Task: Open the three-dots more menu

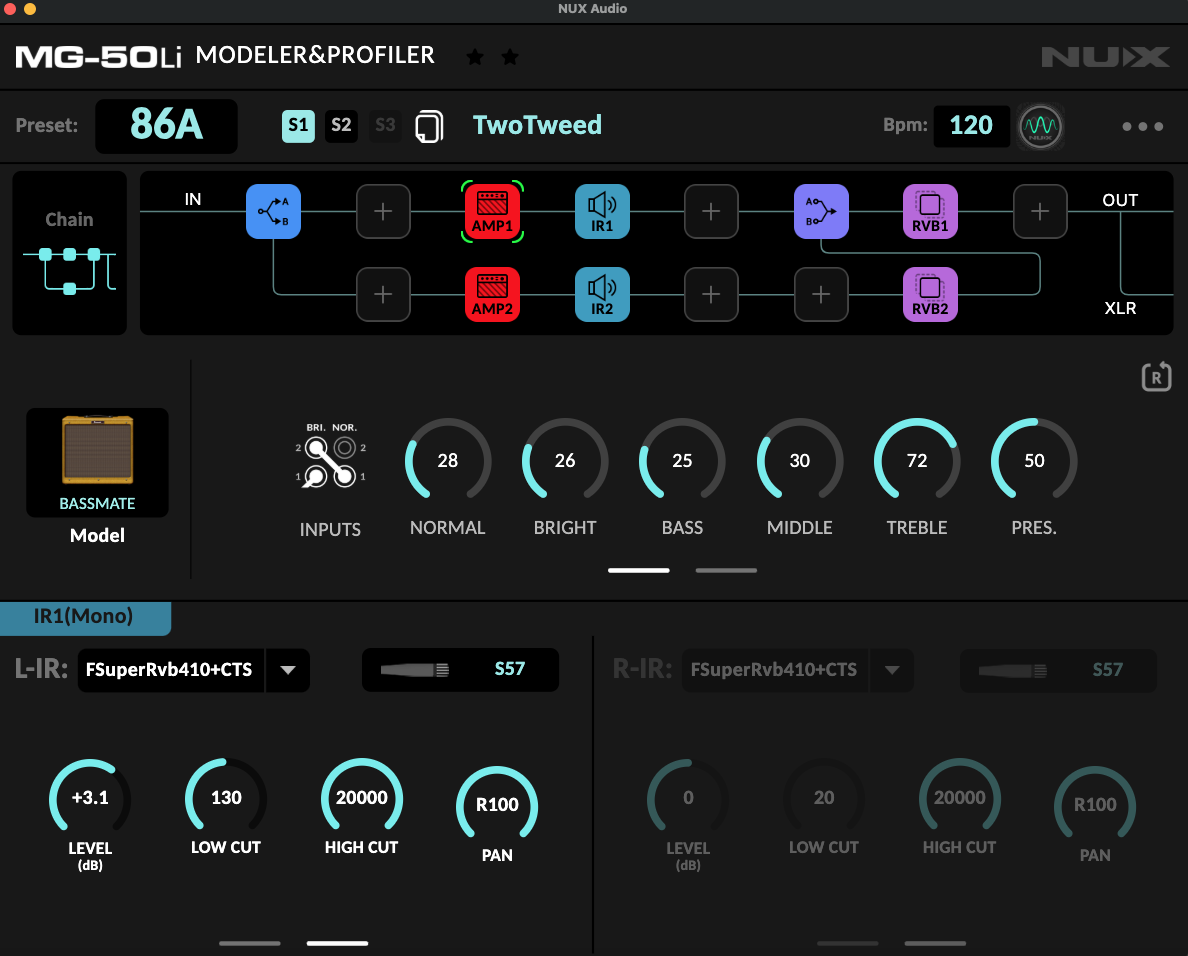Action: tap(1143, 127)
